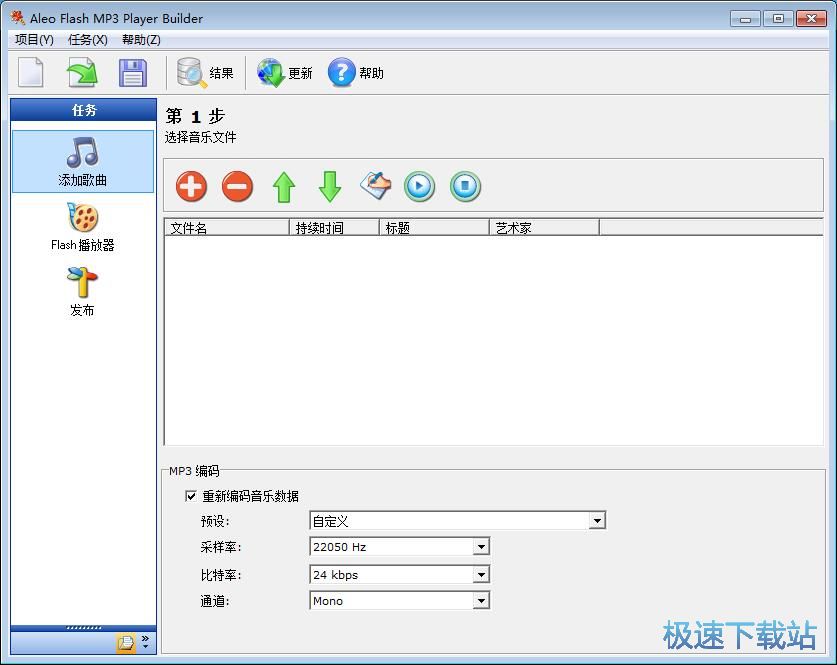This screenshot has width=837, height=665.
Task: Sort by 持续时间 column header
Action: pyautogui.click(x=334, y=228)
